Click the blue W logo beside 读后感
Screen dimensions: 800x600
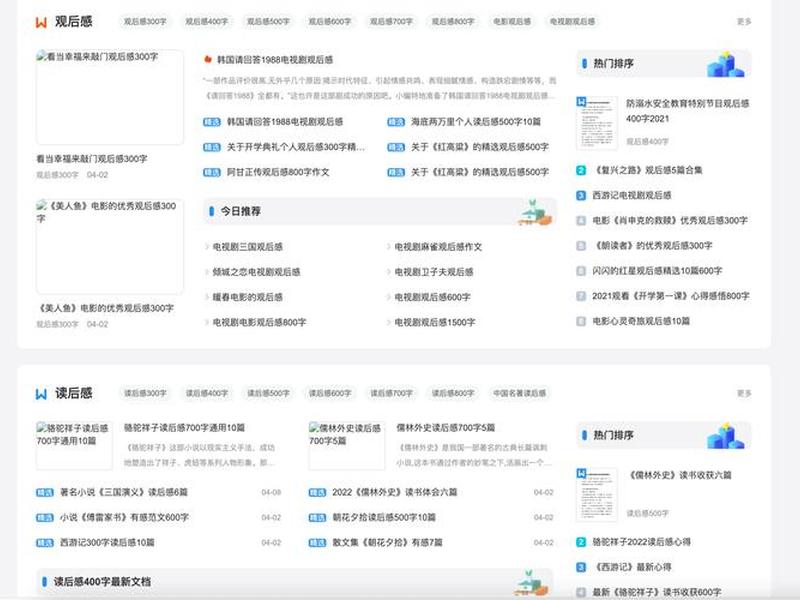[x=41, y=393]
